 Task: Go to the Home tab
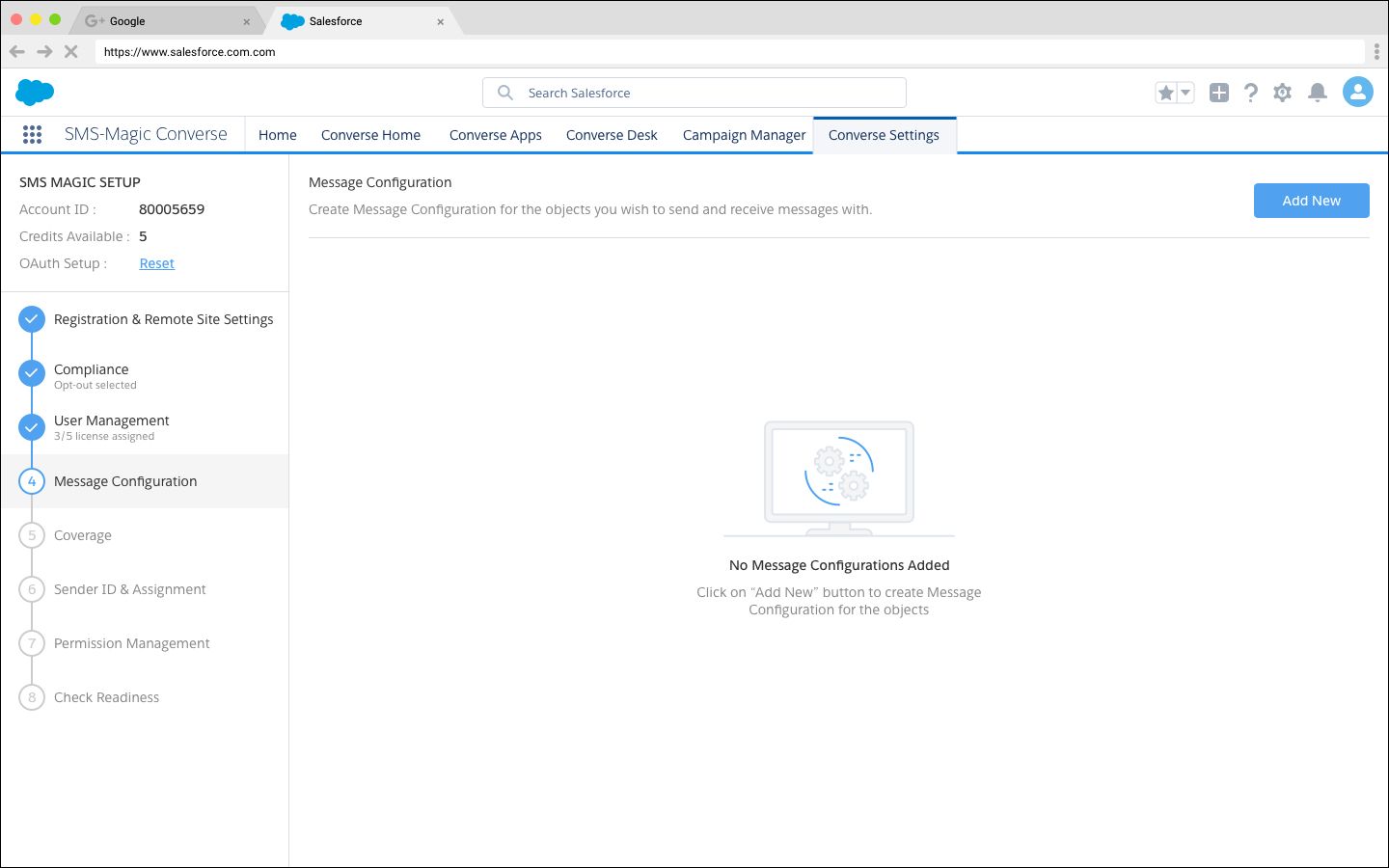[x=278, y=135]
